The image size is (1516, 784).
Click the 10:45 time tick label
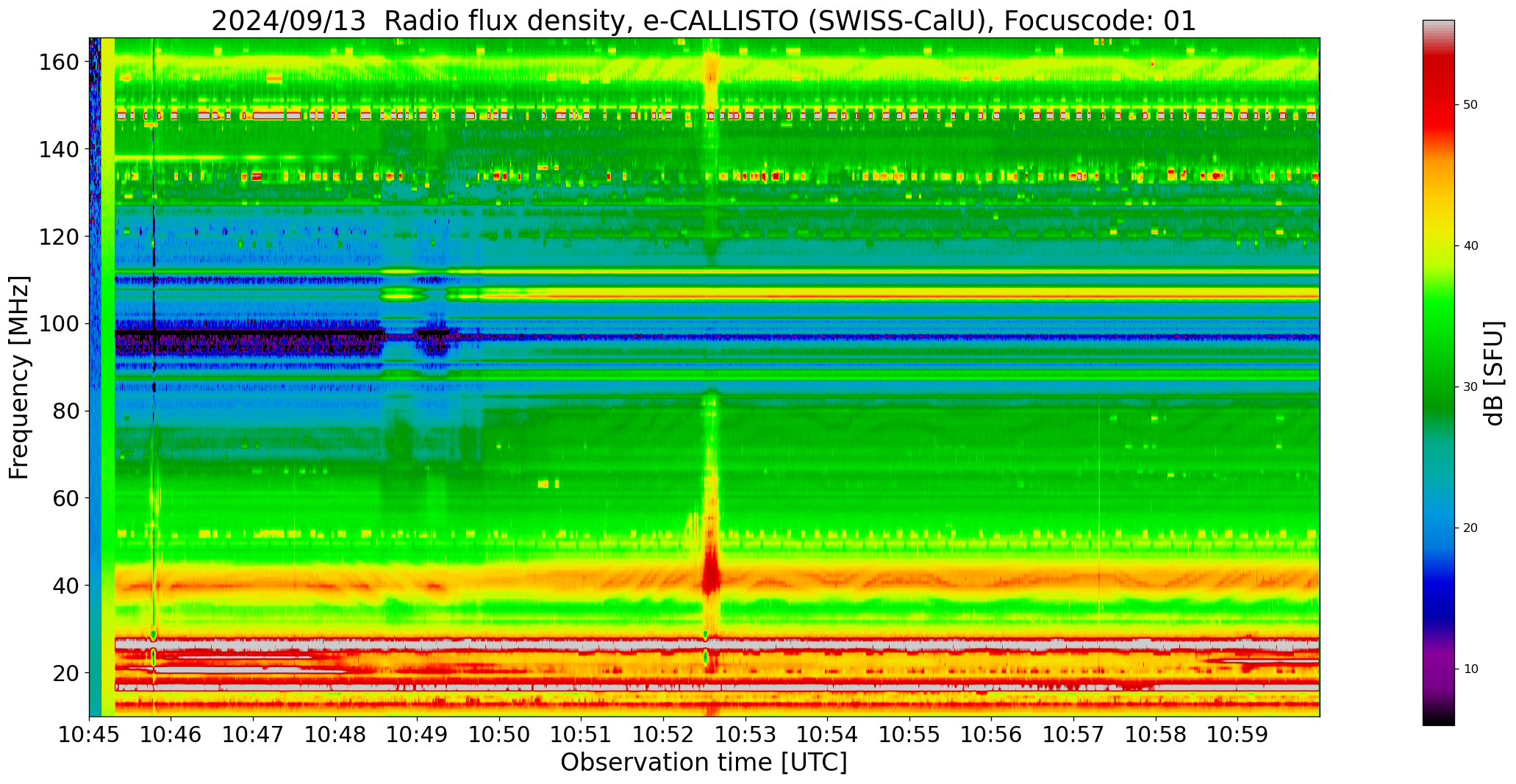click(90, 735)
